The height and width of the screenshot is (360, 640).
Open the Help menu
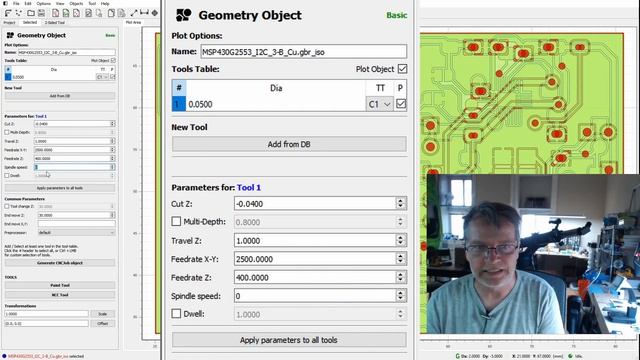(x=105, y=3)
